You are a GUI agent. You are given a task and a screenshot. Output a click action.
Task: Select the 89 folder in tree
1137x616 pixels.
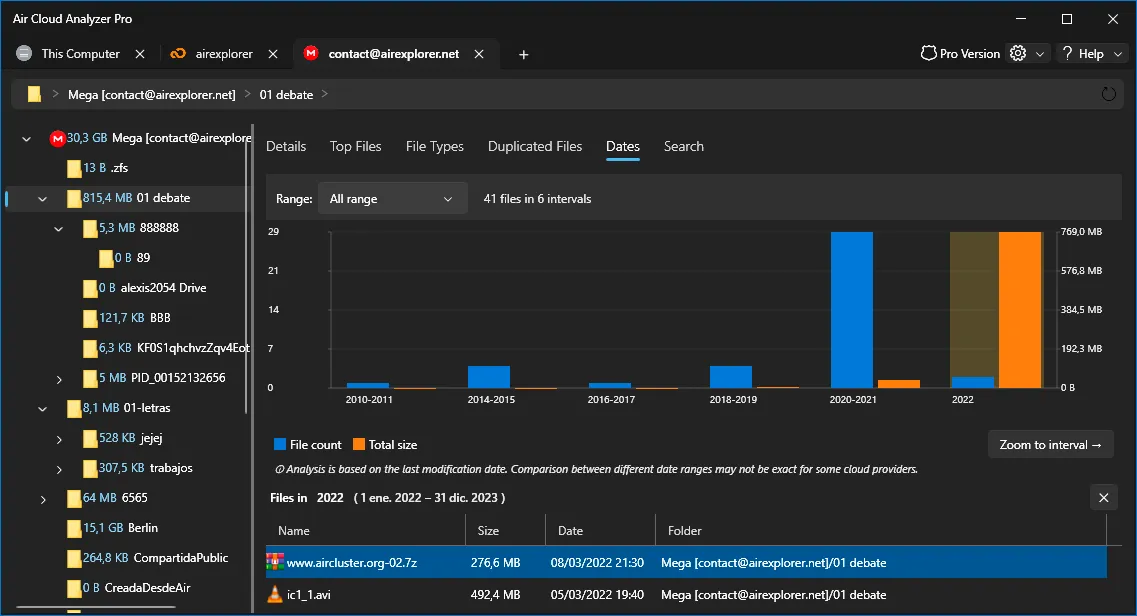click(144, 258)
